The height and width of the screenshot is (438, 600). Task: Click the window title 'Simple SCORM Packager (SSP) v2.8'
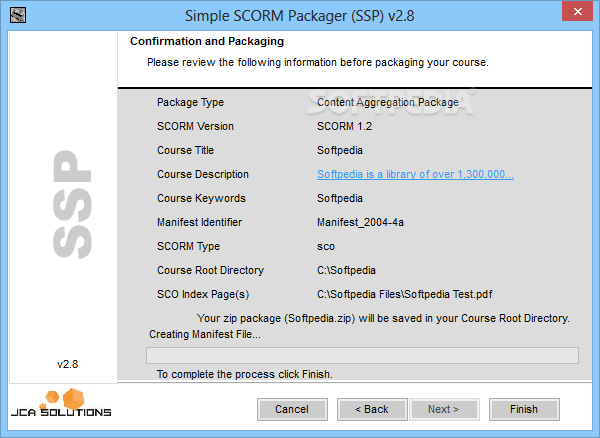pos(300,16)
